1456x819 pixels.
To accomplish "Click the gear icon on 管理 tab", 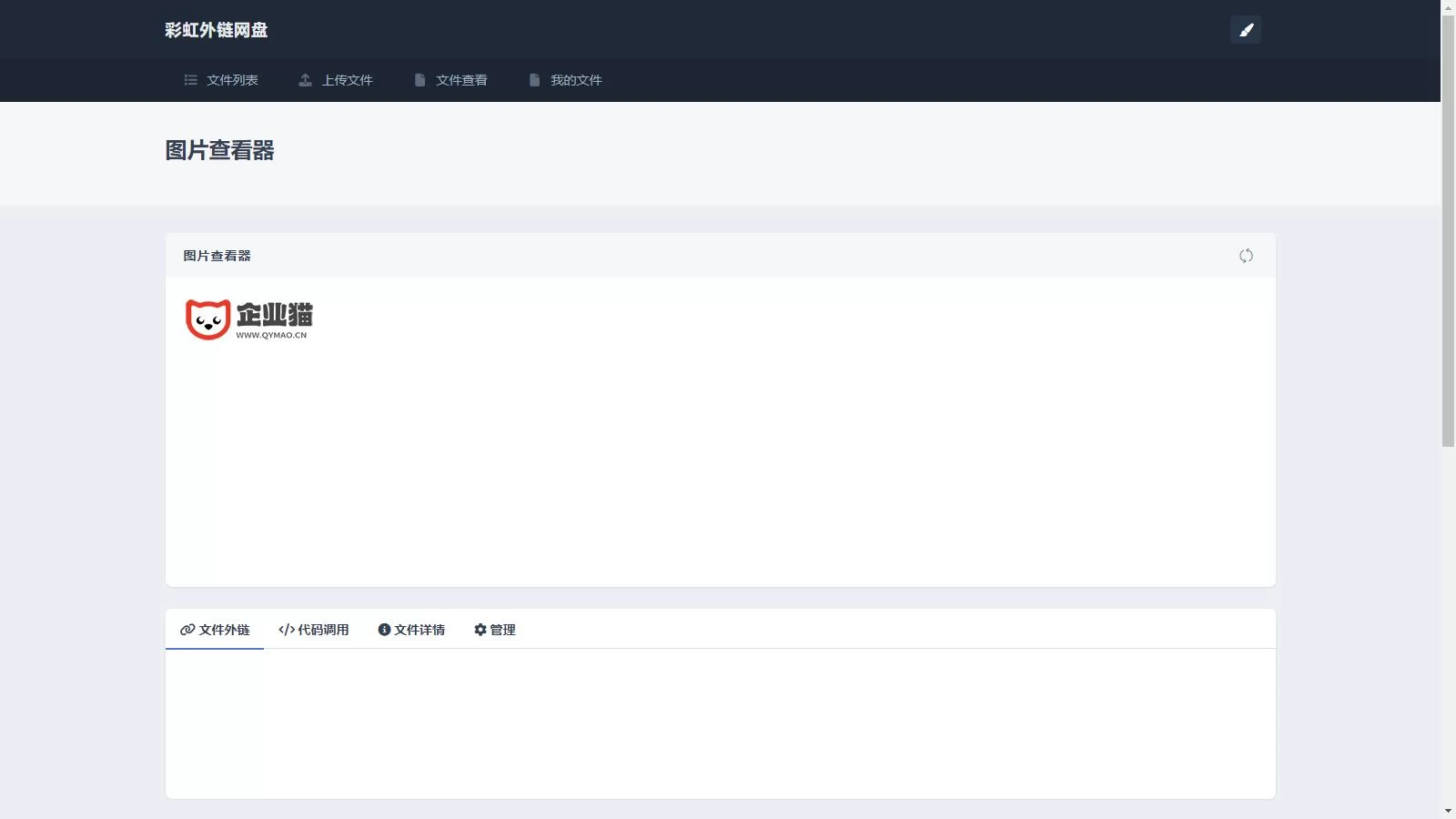I will [481, 629].
